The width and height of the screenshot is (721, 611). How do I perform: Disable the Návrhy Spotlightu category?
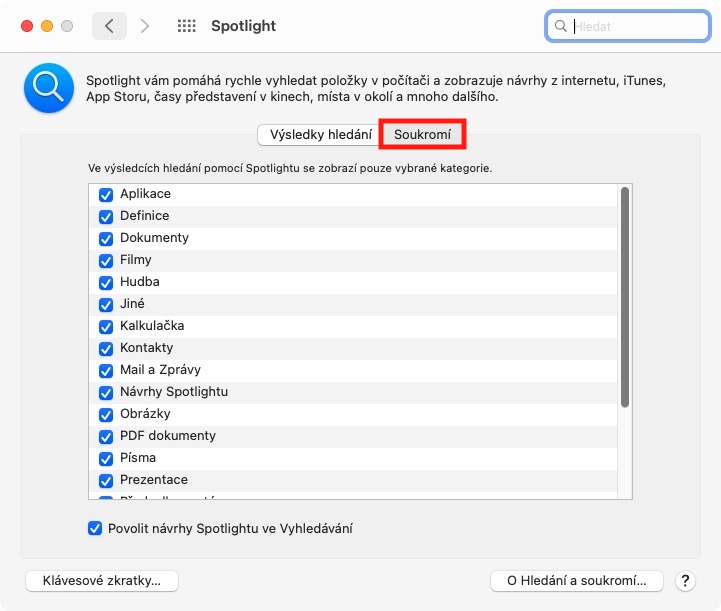click(106, 393)
